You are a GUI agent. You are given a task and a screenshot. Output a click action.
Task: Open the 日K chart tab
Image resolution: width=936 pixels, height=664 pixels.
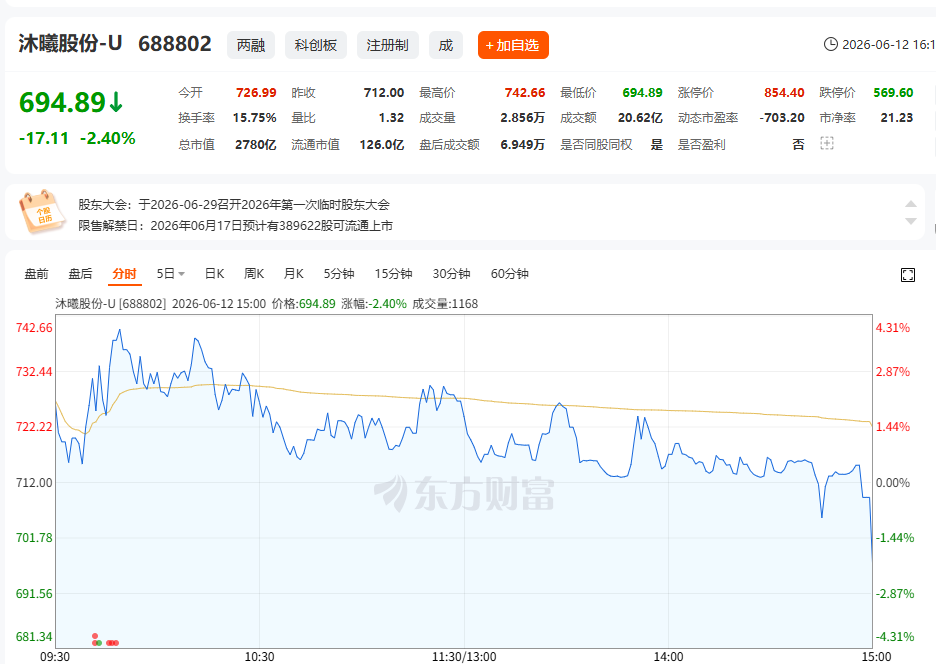pos(214,273)
